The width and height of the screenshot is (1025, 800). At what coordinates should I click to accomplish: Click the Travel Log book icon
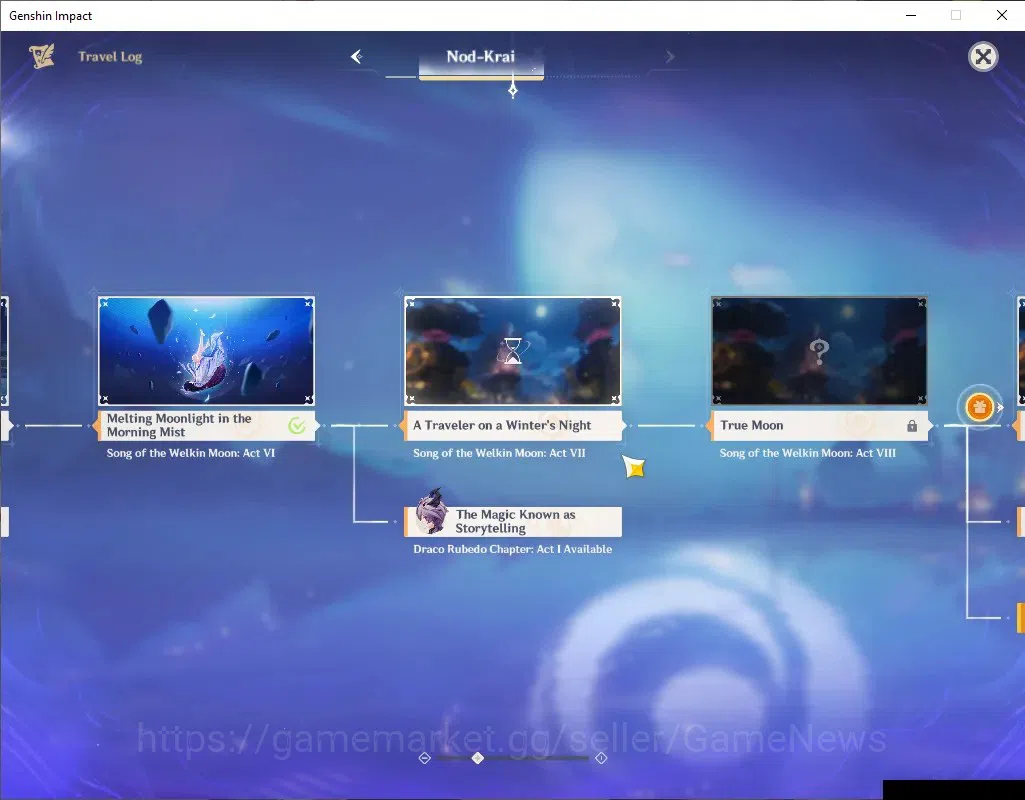pos(42,56)
